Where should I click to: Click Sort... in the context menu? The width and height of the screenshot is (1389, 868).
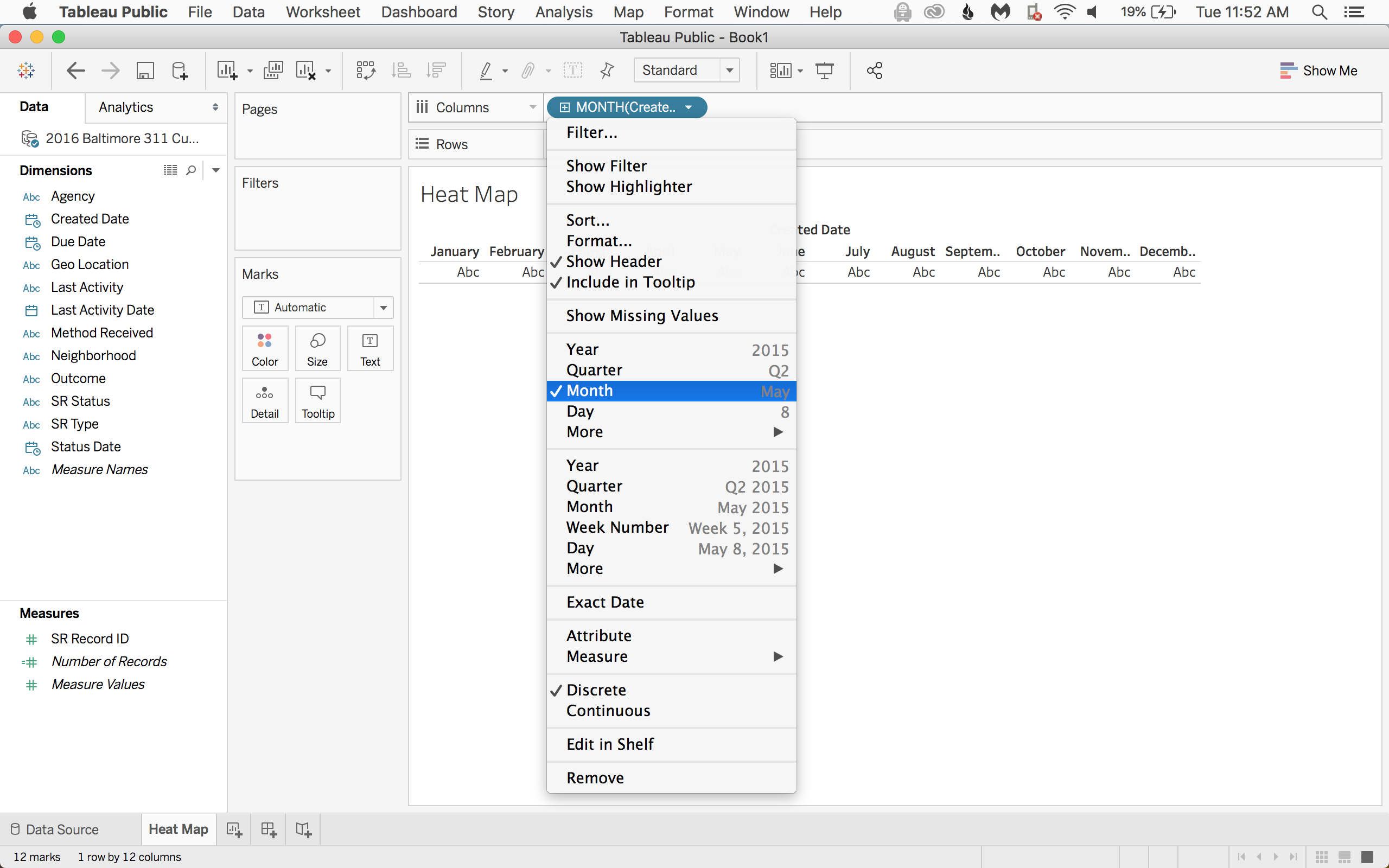tap(671, 220)
